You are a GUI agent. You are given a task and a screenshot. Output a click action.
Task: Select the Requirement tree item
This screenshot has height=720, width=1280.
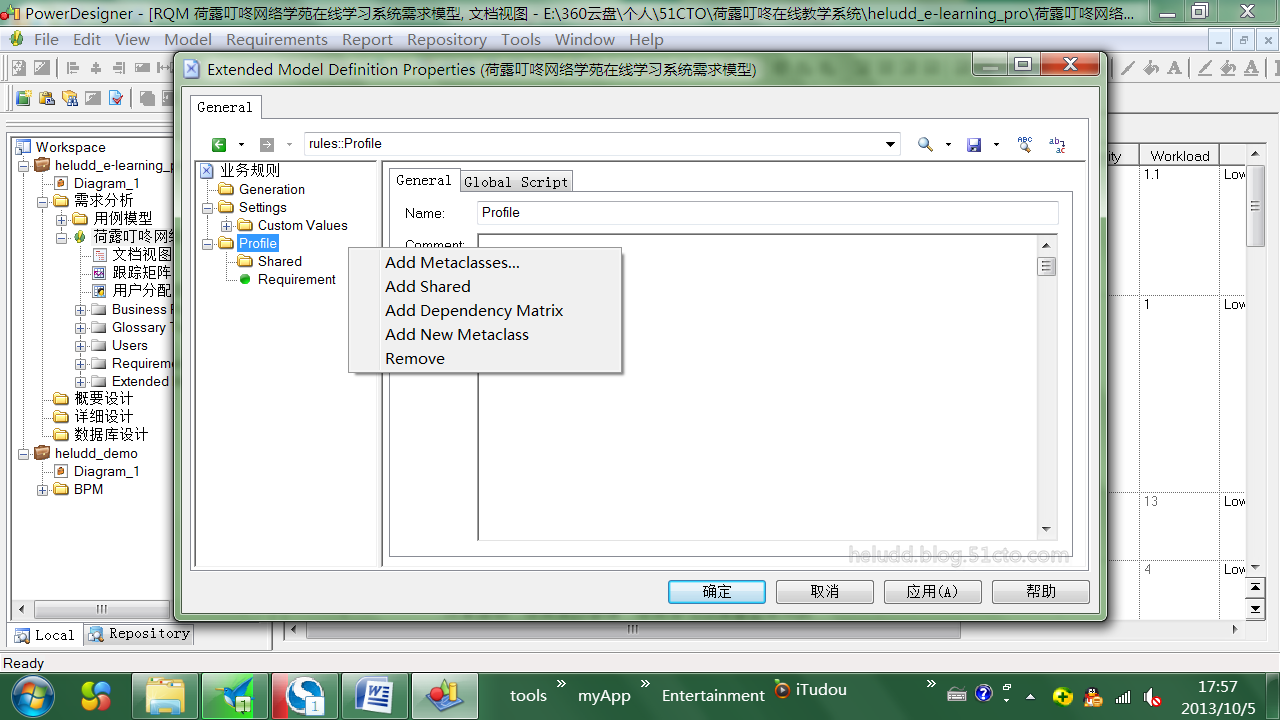tap(296, 280)
